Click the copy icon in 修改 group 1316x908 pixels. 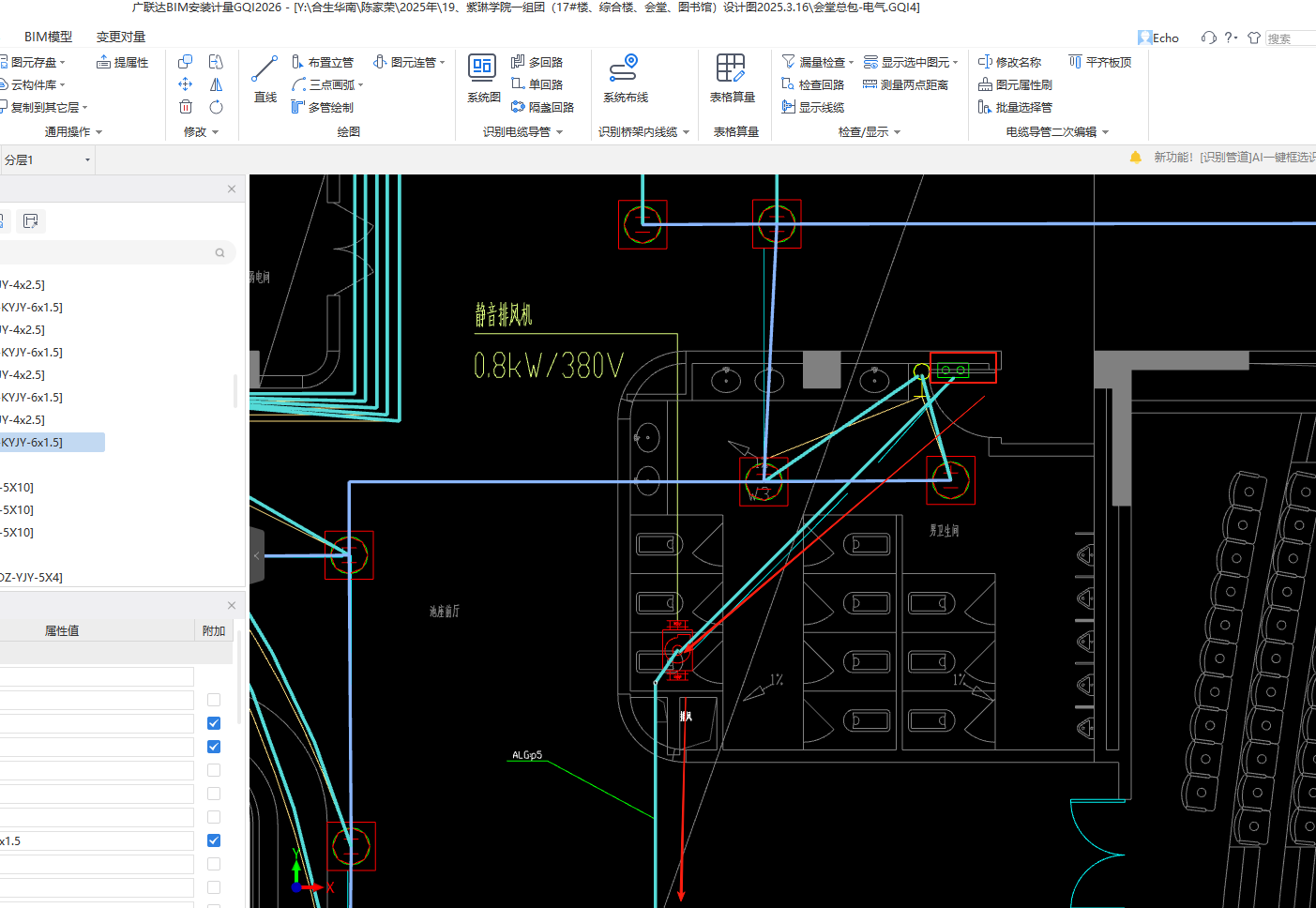coord(186,62)
